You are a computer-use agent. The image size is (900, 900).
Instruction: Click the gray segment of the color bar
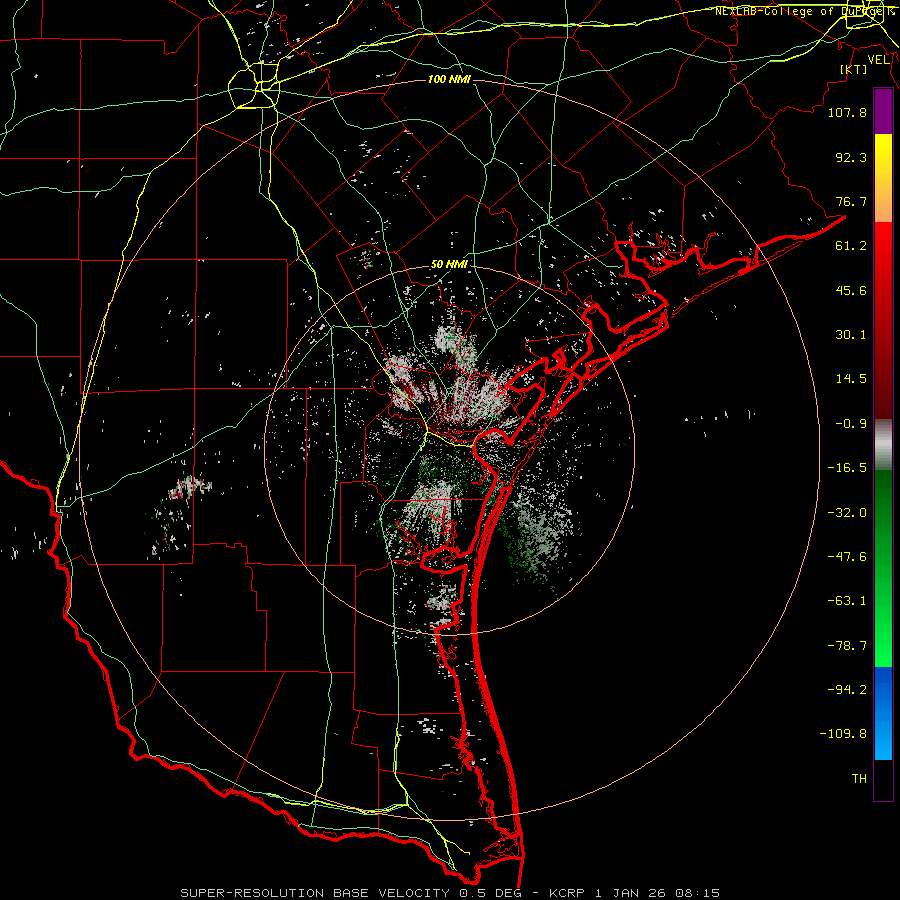coord(883,445)
